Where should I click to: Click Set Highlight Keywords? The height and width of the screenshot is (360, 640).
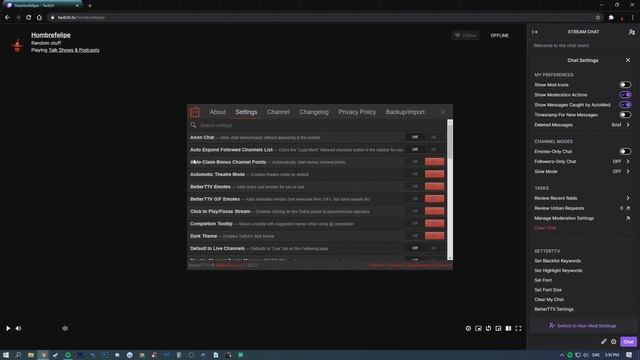click(x=558, y=271)
